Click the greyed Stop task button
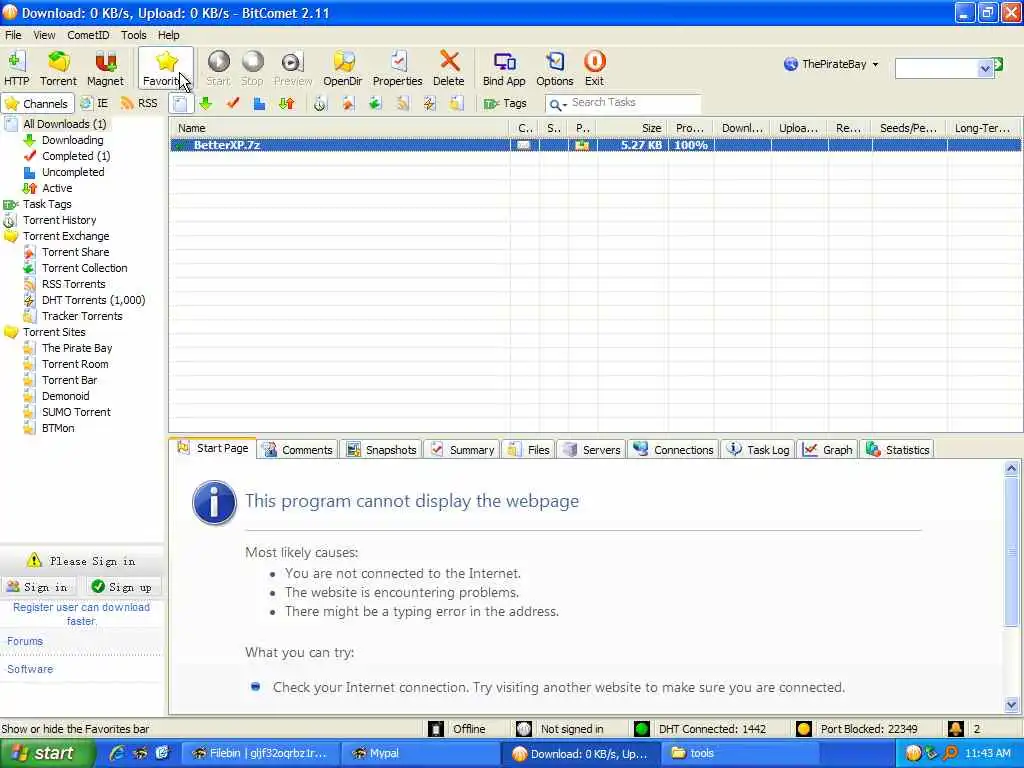 pos(252,68)
